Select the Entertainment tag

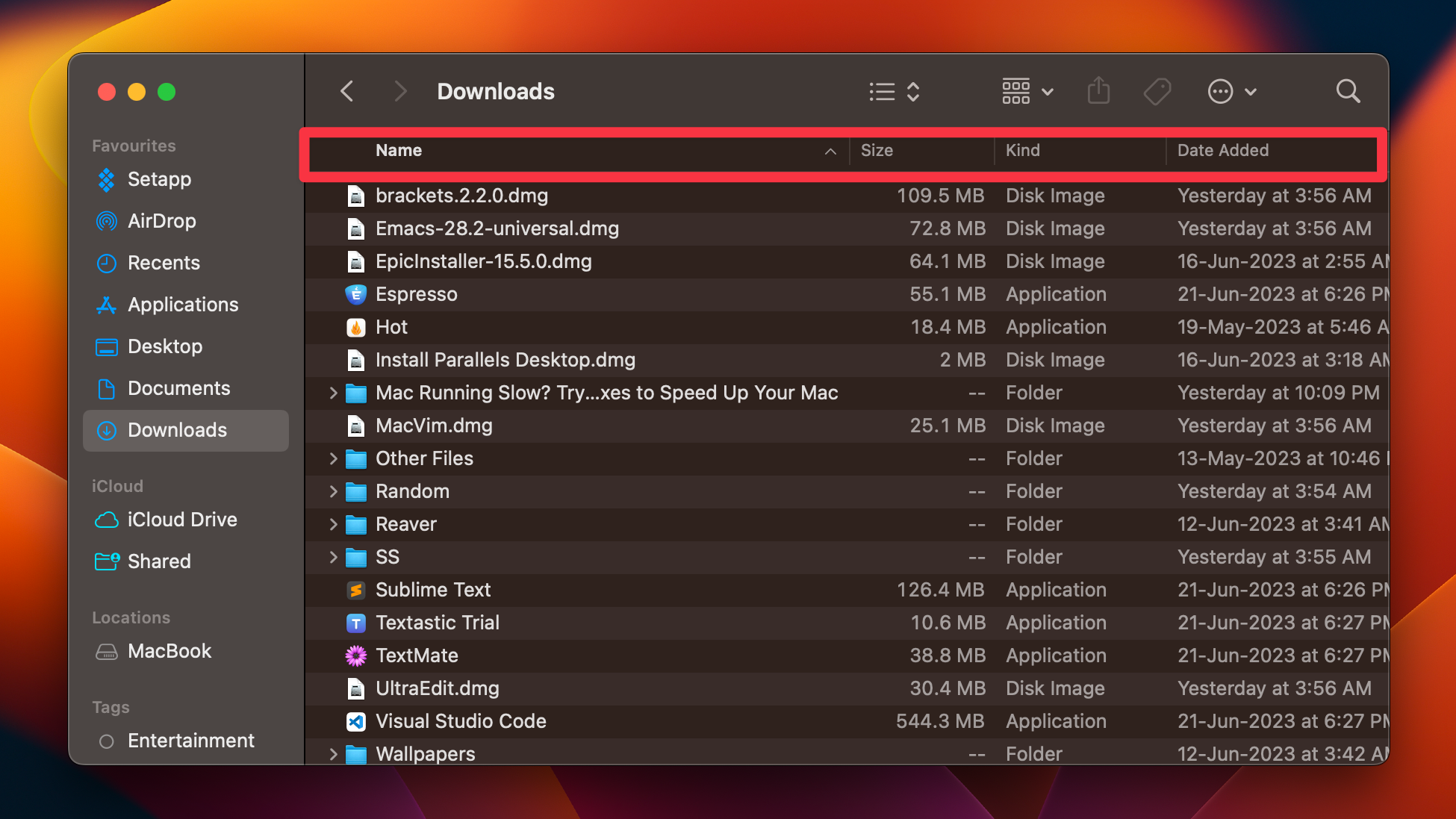click(191, 740)
